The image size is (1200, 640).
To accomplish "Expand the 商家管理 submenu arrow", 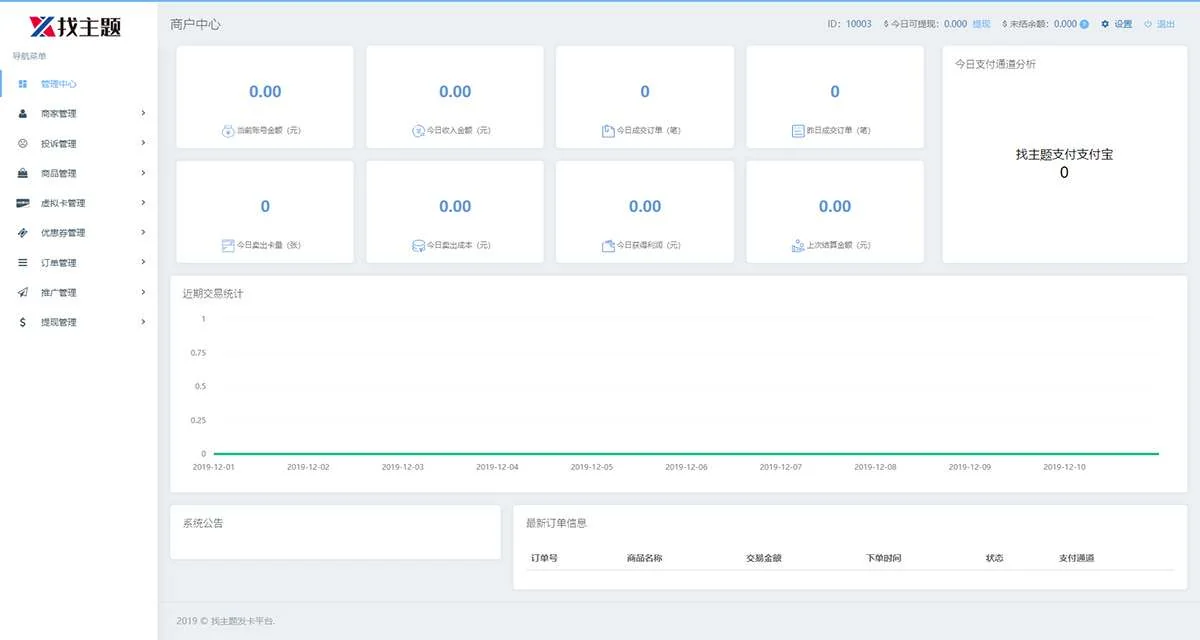I will pos(143,114).
